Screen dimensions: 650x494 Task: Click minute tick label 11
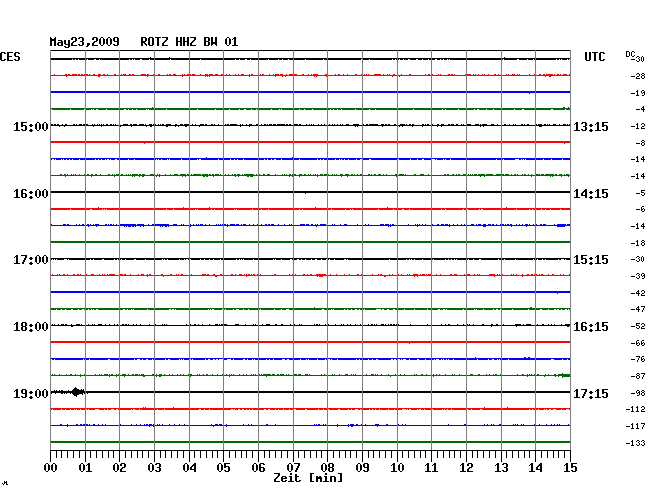431,468
